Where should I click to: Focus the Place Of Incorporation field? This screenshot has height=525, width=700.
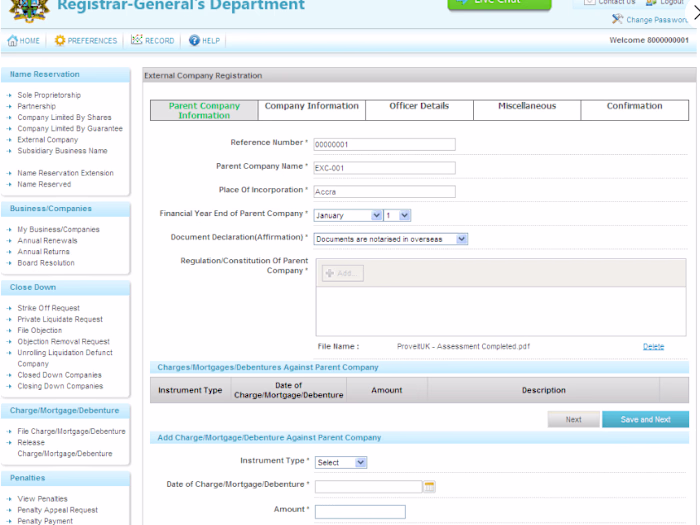point(384,192)
